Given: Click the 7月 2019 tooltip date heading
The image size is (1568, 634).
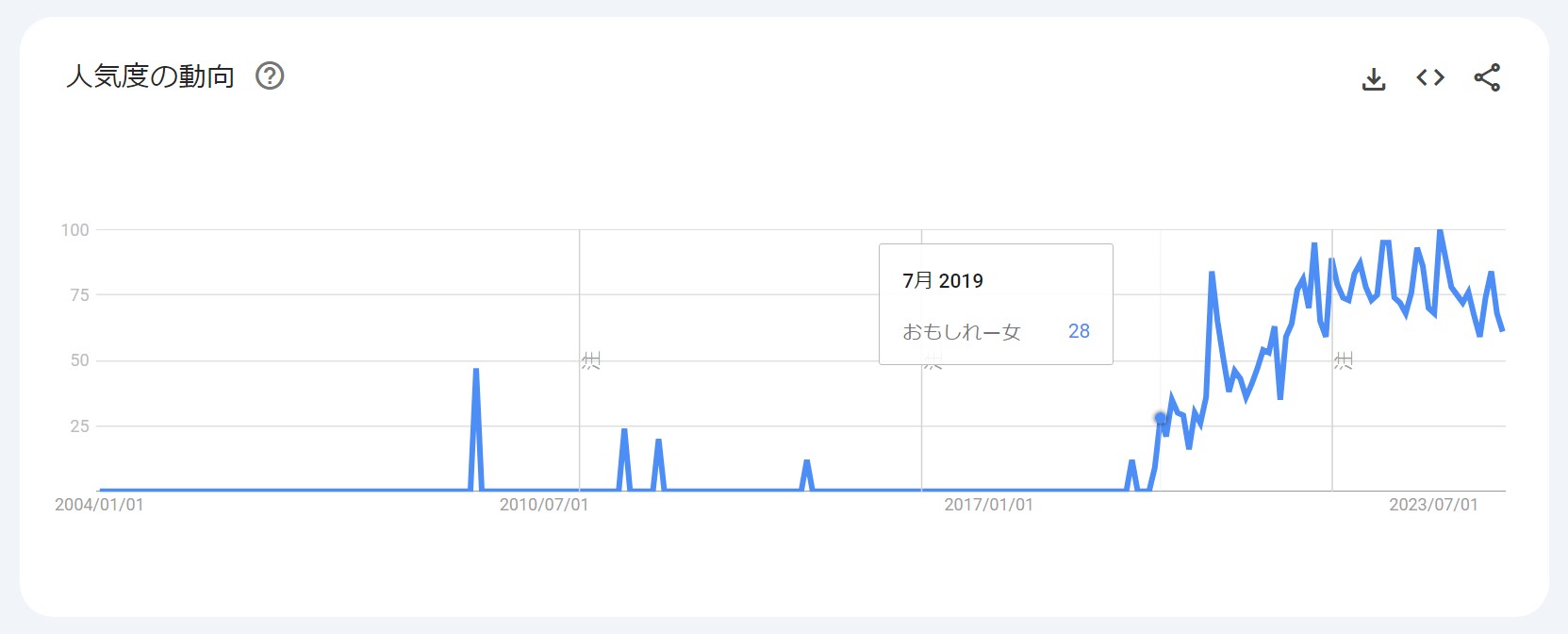Looking at the screenshot, I should (943, 281).
